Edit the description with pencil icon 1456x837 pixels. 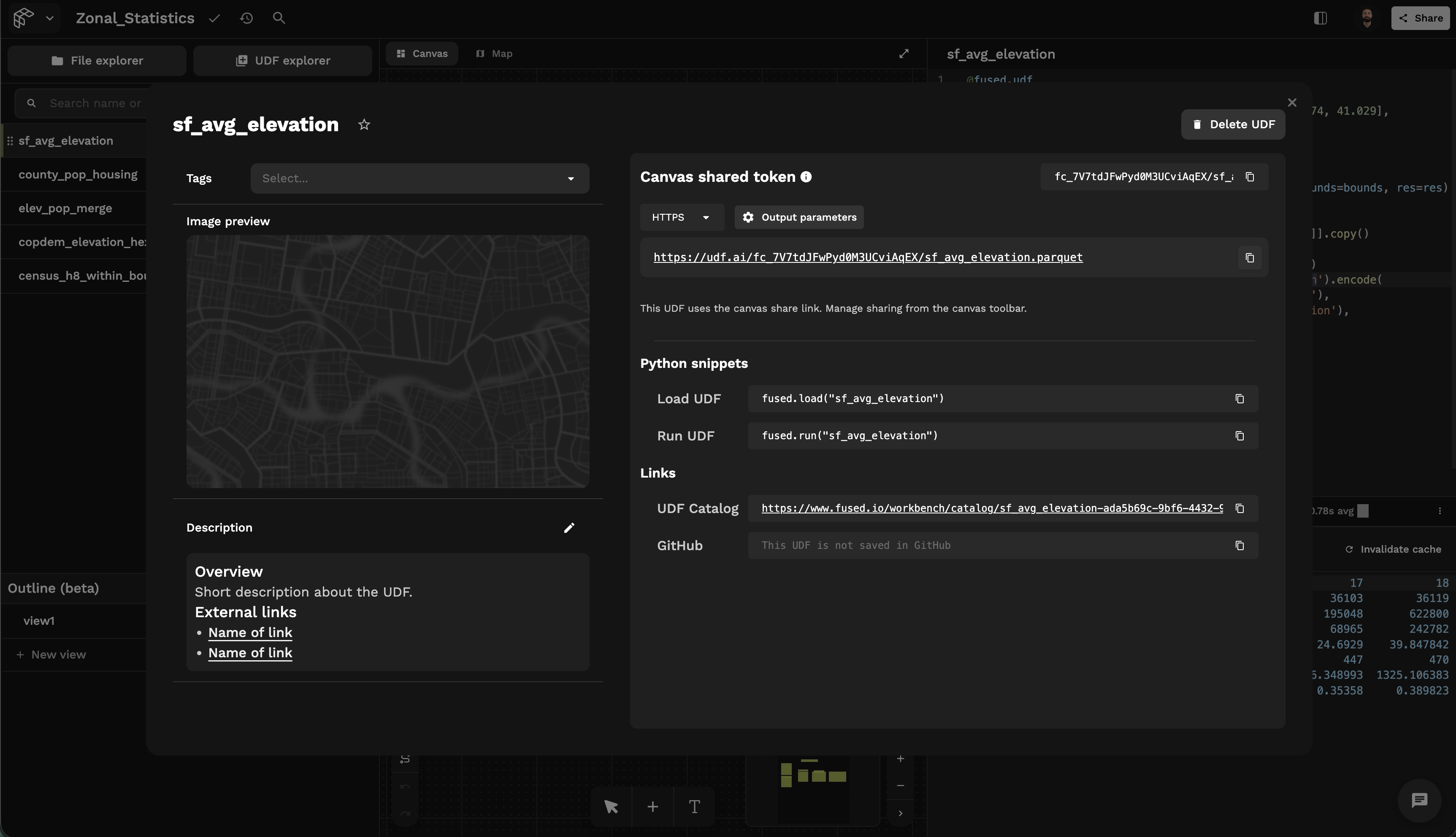click(569, 528)
